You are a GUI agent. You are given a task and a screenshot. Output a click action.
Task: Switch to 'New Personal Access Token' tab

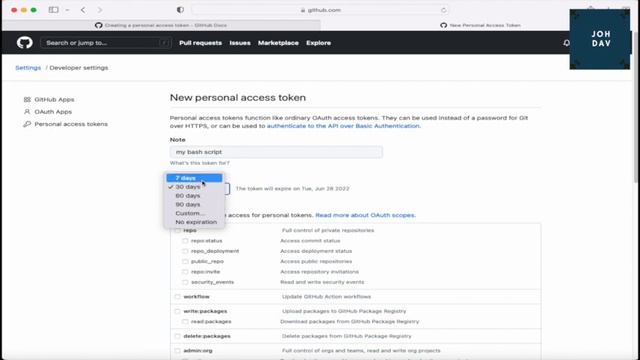click(481, 25)
